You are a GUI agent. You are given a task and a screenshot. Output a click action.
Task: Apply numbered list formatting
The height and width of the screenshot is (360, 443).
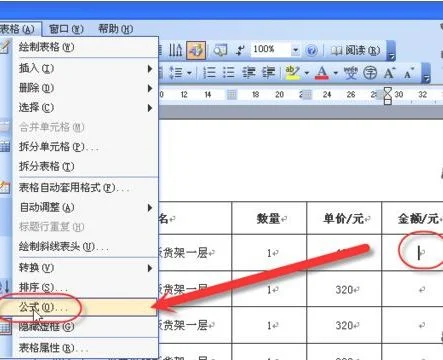coord(209,72)
